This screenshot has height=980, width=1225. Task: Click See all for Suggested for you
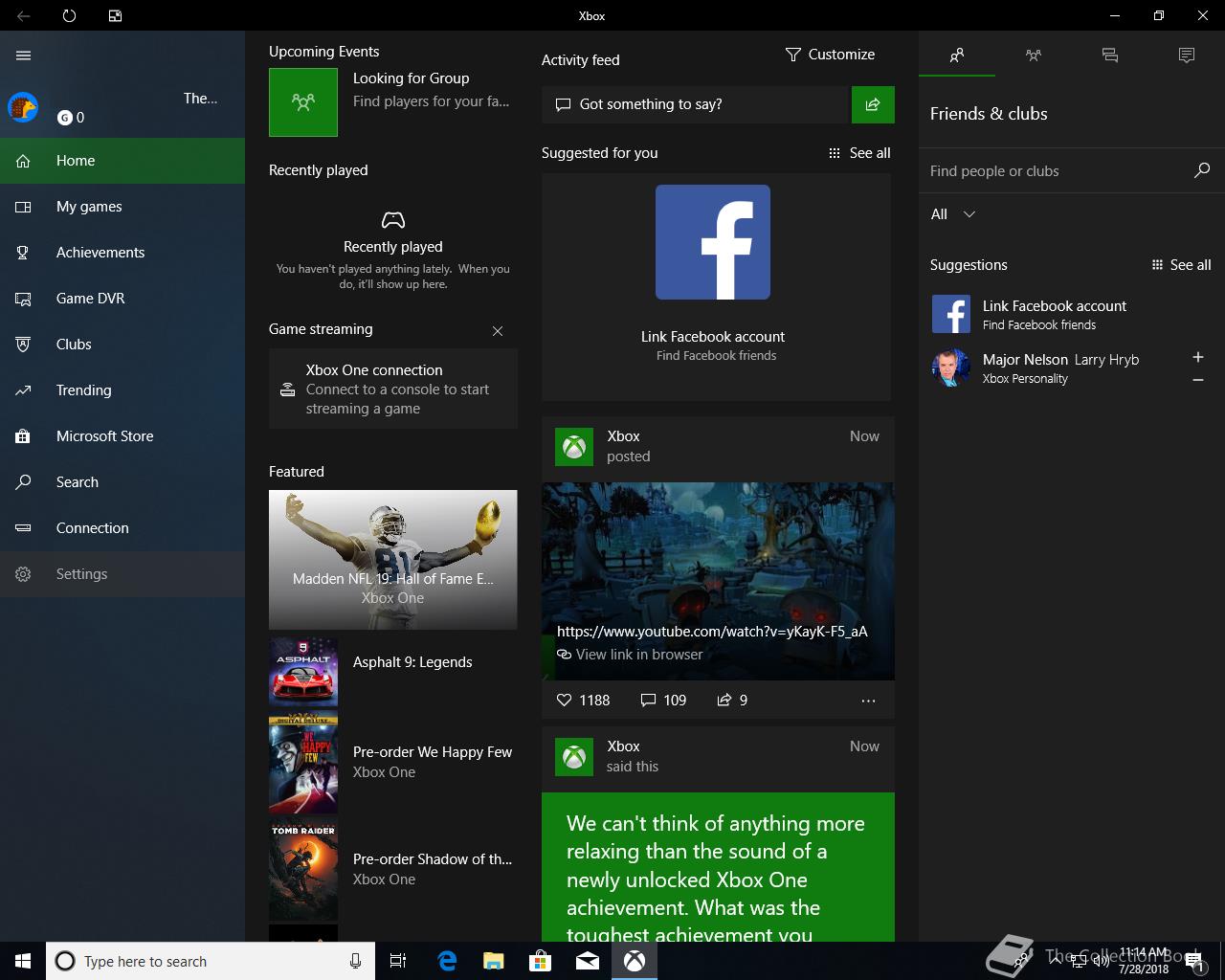pyautogui.click(x=859, y=153)
